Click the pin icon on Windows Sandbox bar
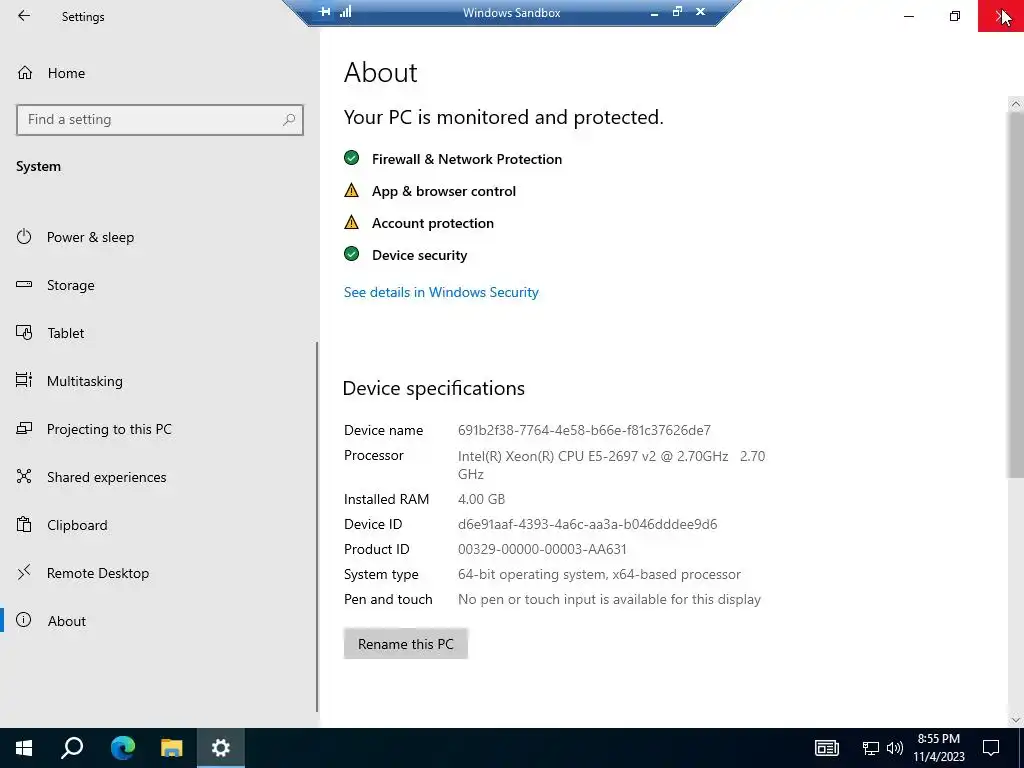1024x768 pixels. (325, 12)
